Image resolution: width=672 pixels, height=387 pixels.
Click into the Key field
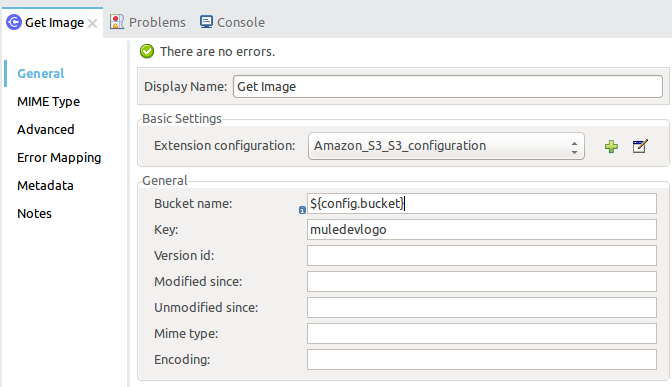(482, 230)
